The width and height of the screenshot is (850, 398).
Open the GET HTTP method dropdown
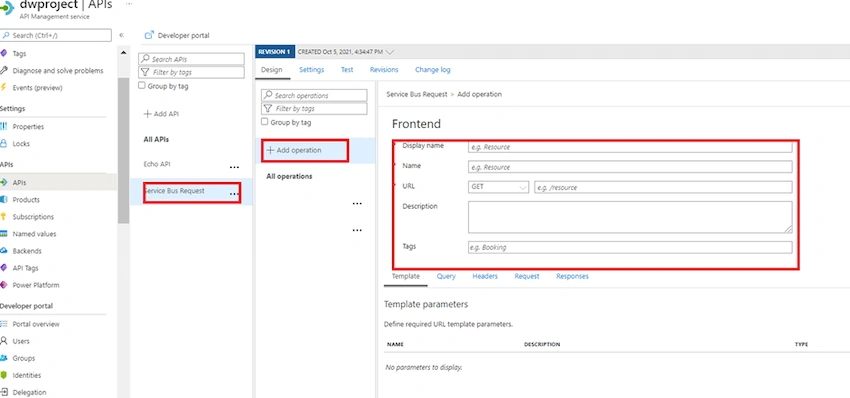click(x=499, y=187)
